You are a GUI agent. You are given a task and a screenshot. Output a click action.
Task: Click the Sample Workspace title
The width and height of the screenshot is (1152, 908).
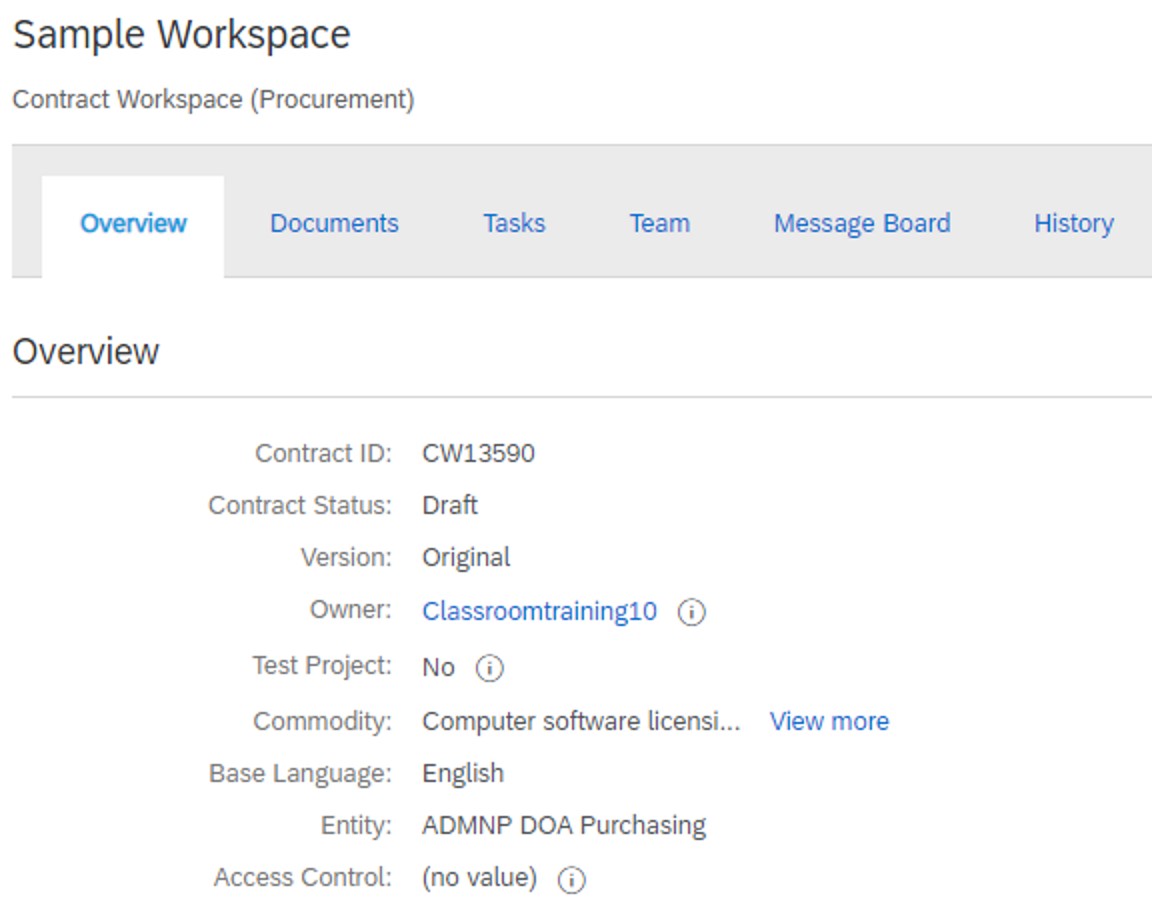(x=181, y=35)
